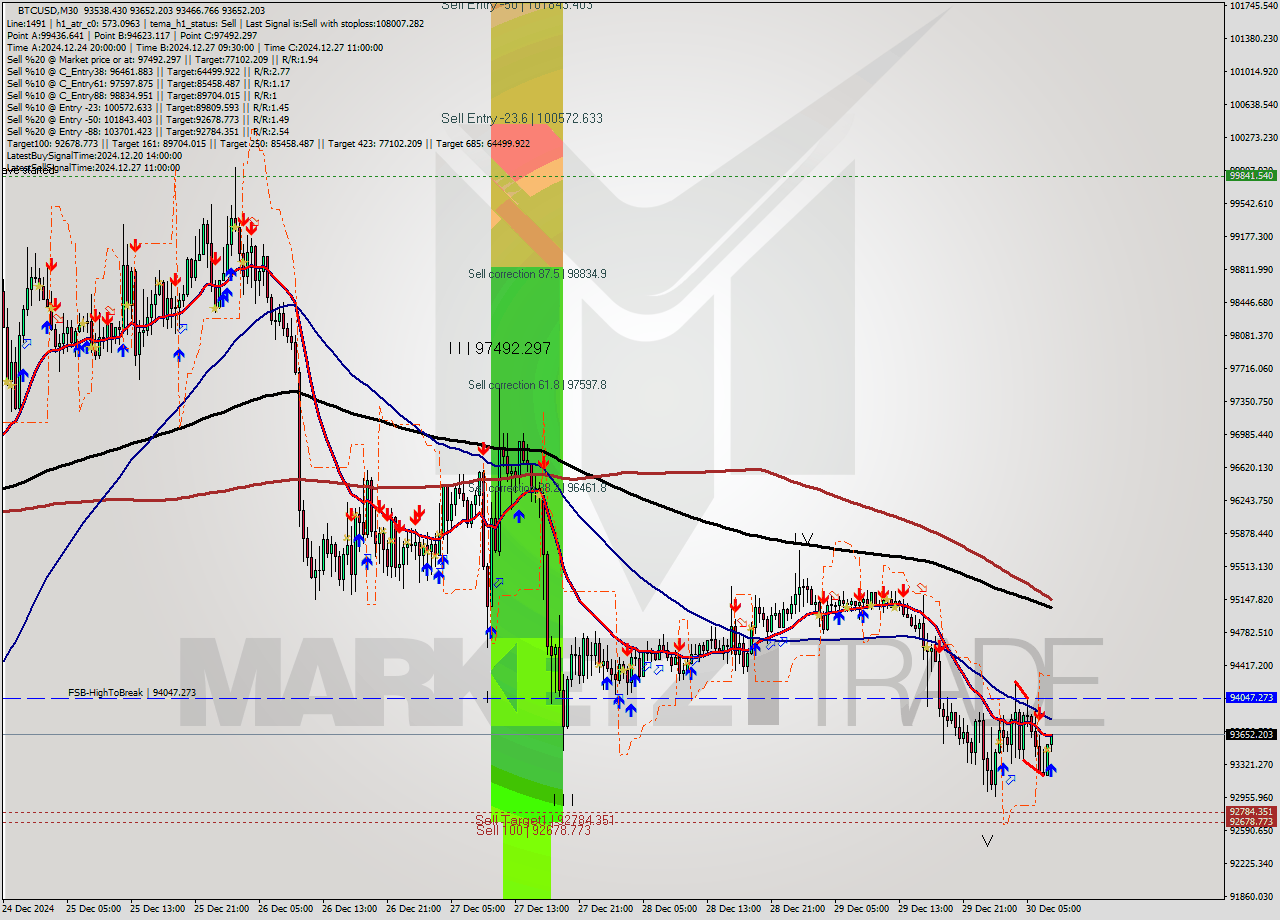Image resolution: width=1280 pixels, height=920 pixels.
Task: Click the BTCUSD,M30 chart title text
Action: coord(48,10)
